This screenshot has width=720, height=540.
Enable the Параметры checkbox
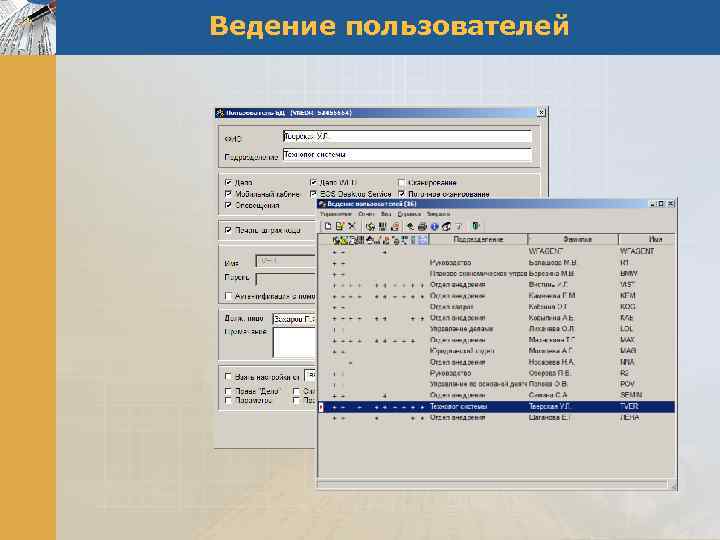pyautogui.click(x=228, y=400)
